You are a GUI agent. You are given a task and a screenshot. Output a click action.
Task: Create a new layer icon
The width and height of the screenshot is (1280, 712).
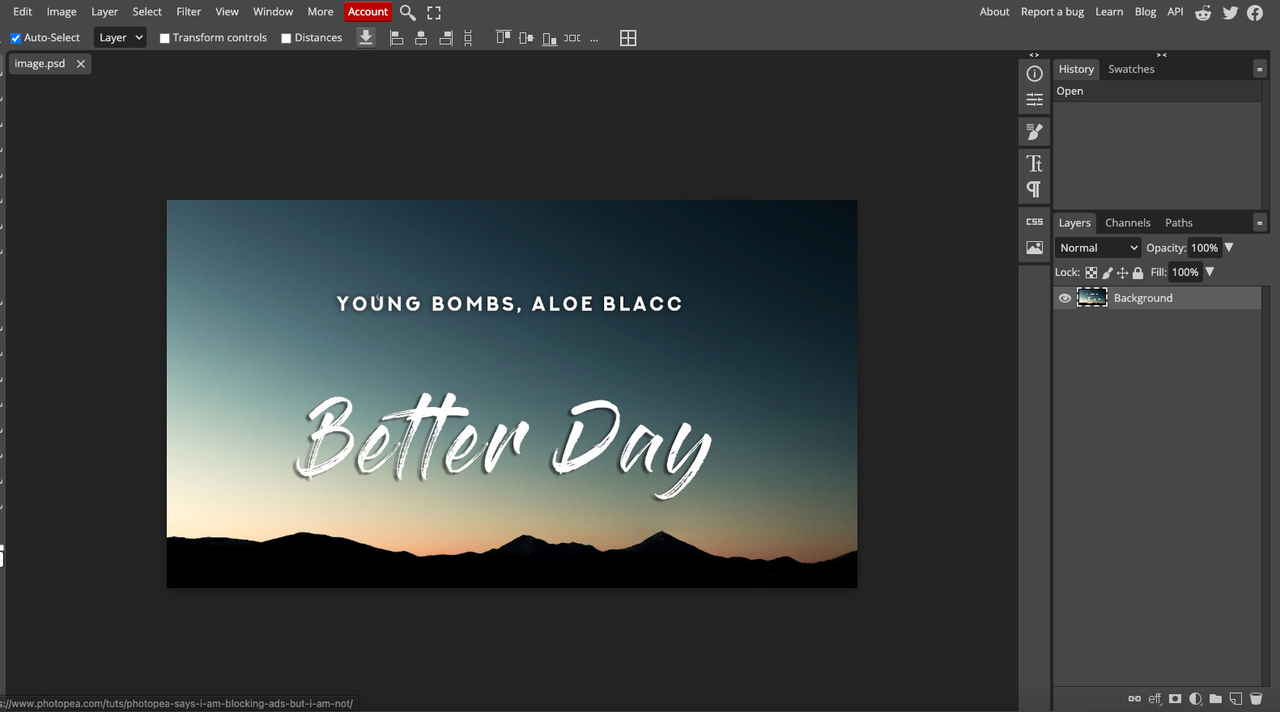[1235, 699]
